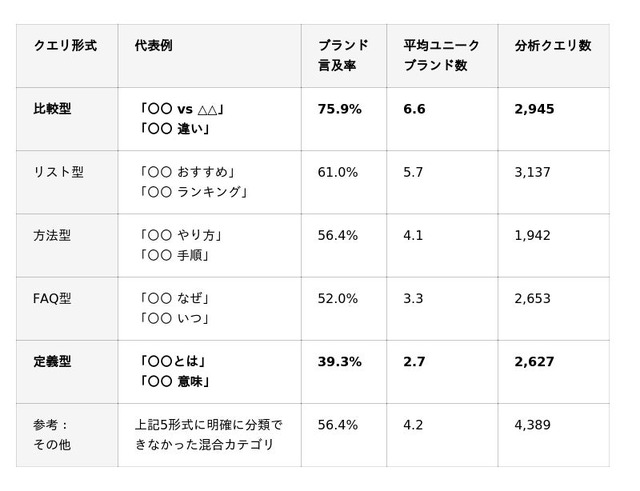Viewport: 640px width, 491px height.
Task: Click the 分析クエリ数 column header
Action: tap(553, 45)
